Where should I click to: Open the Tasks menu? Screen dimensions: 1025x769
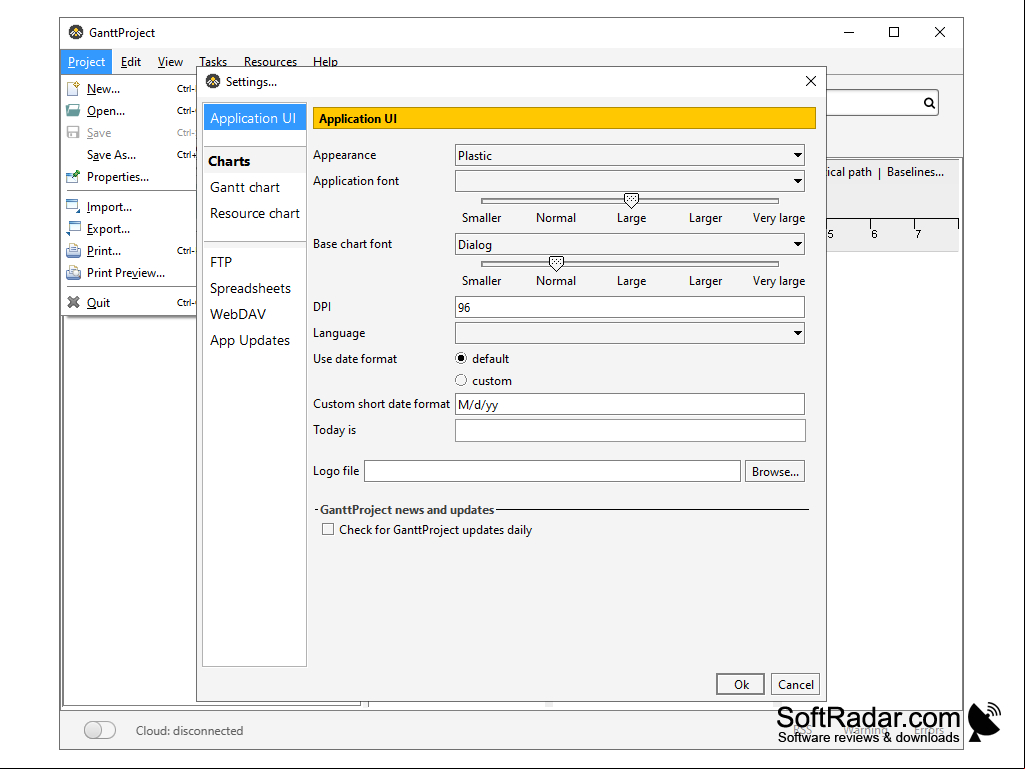(213, 61)
